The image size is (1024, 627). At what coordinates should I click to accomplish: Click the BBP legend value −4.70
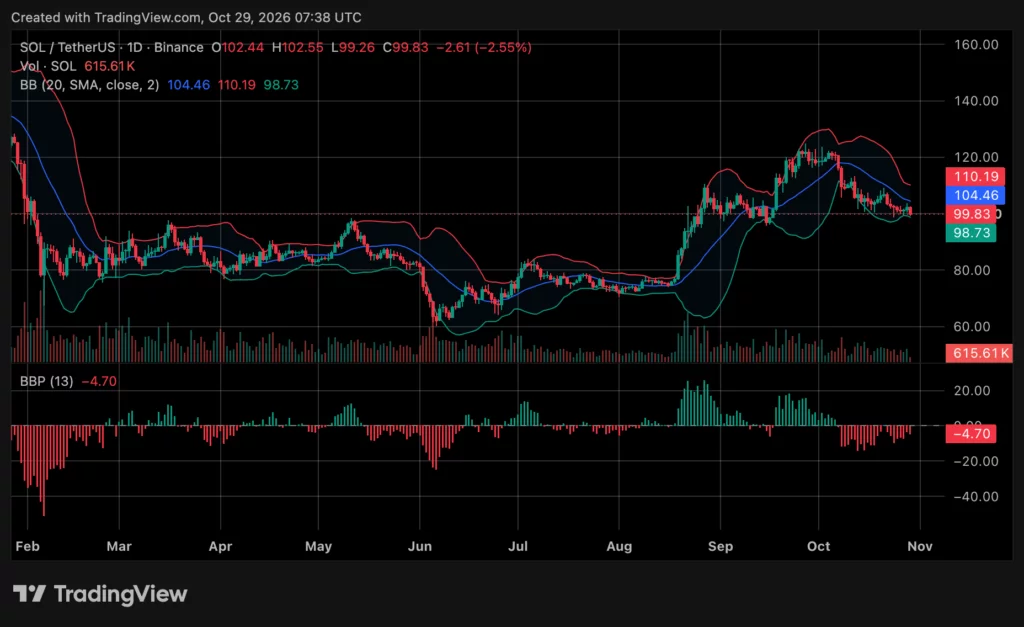(99, 381)
